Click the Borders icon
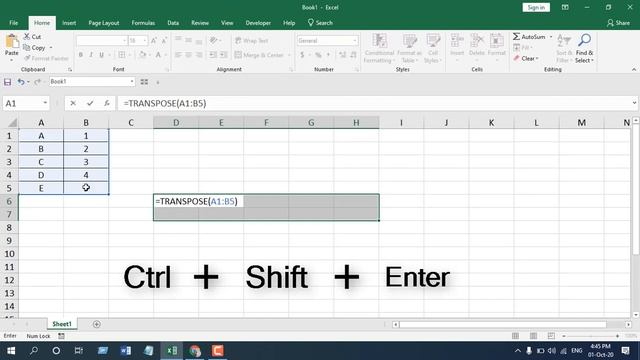 [x=122, y=55]
